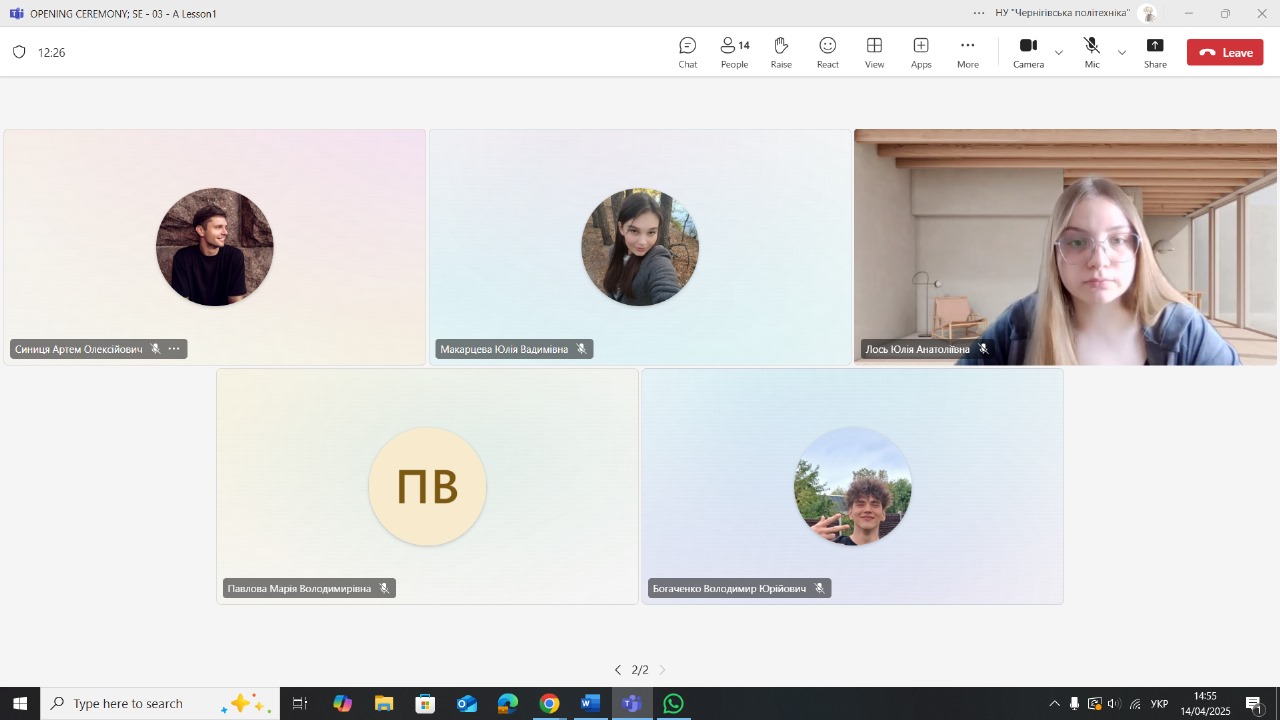Viewport: 1280px width, 720px height.
Task: Click the ПВ initials avatar
Action: (x=427, y=487)
